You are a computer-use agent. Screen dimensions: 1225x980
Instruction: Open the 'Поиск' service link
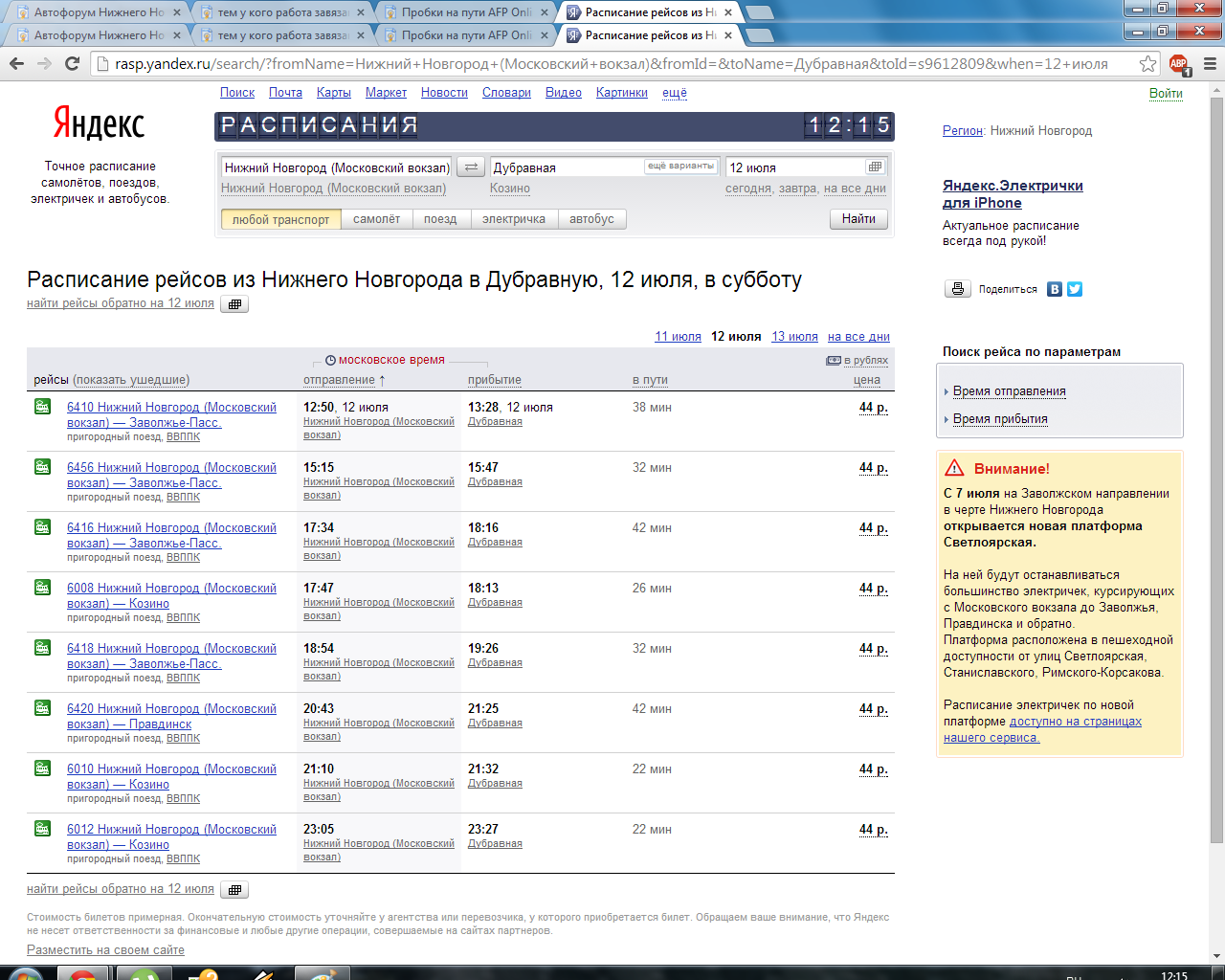click(237, 93)
